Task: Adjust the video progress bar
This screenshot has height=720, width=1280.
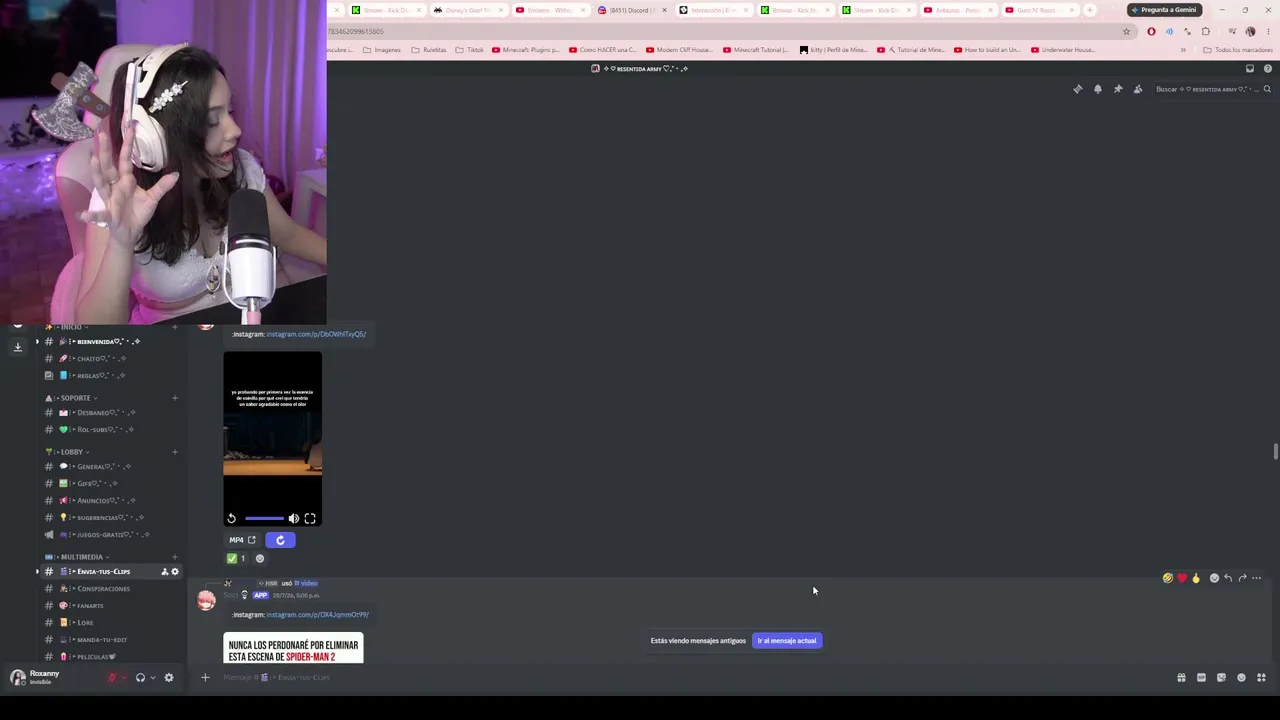Action: 264,519
